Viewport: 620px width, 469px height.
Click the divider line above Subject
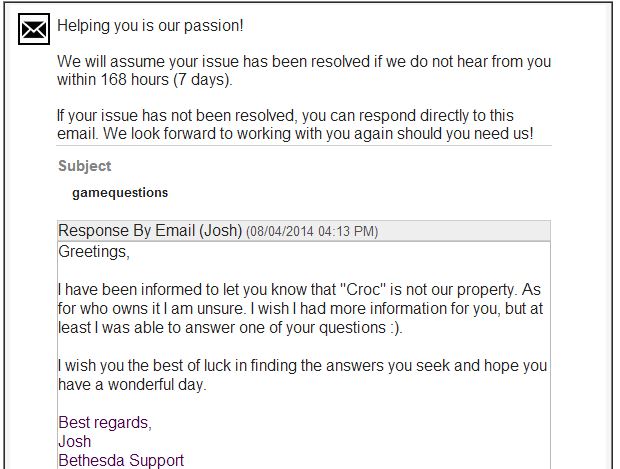(304, 146)
